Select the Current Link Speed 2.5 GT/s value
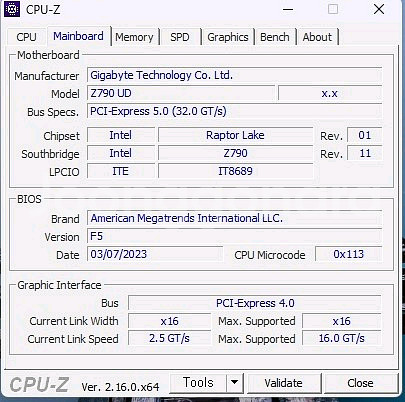 coord(169,339)
